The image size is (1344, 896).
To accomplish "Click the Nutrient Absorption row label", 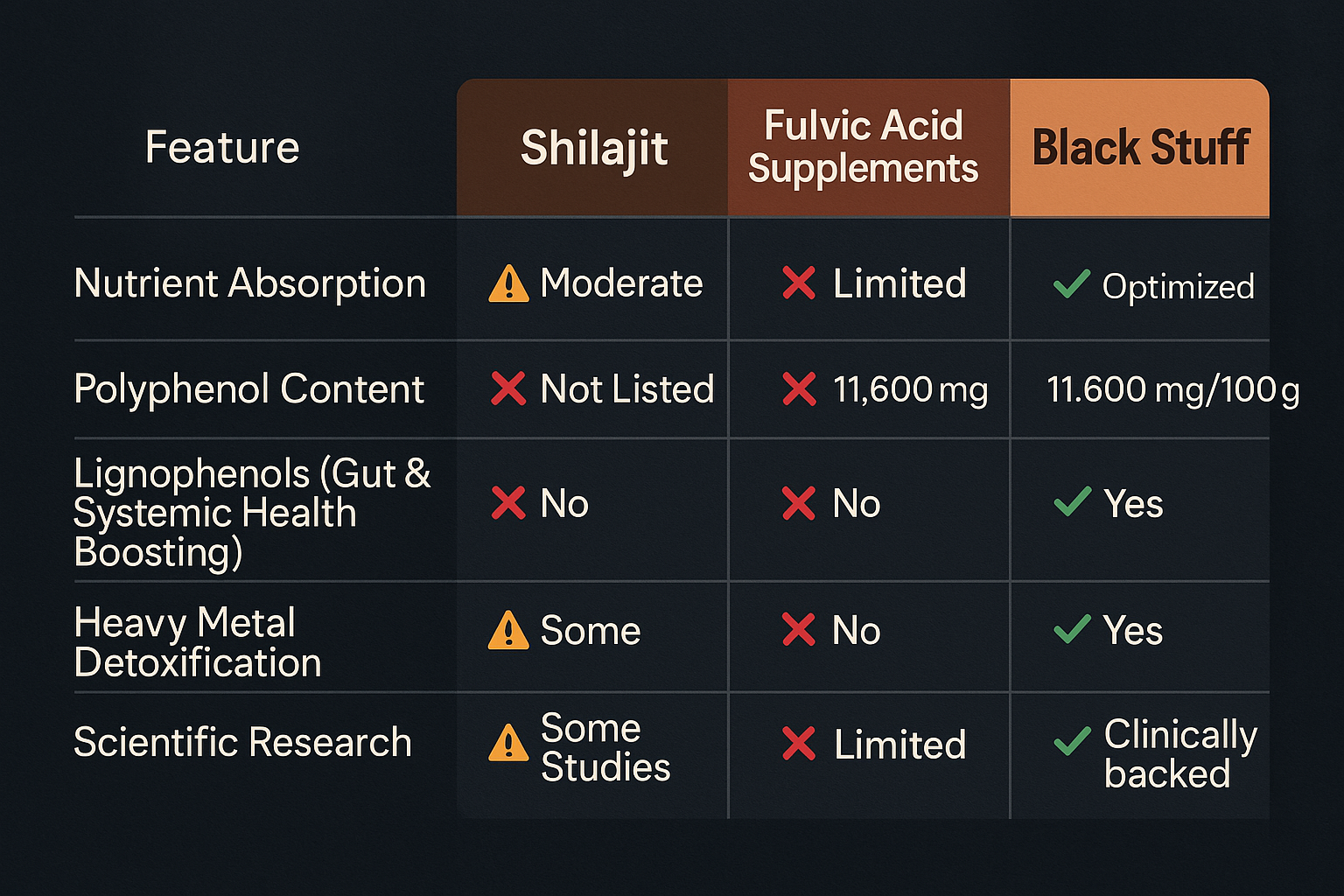I will click(250, 283).
